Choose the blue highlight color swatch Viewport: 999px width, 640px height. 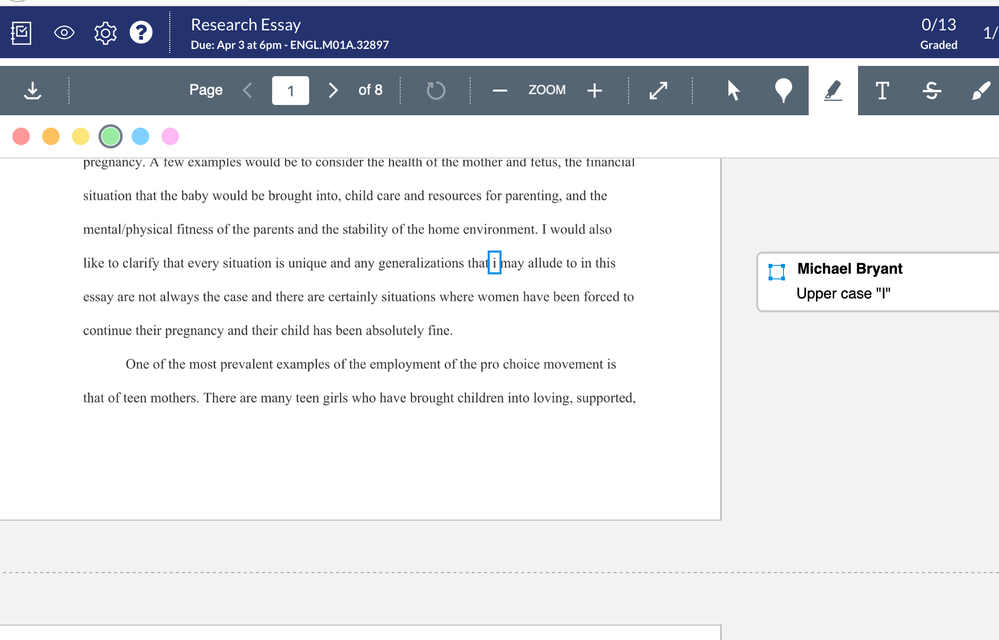(x=141, y=136)
